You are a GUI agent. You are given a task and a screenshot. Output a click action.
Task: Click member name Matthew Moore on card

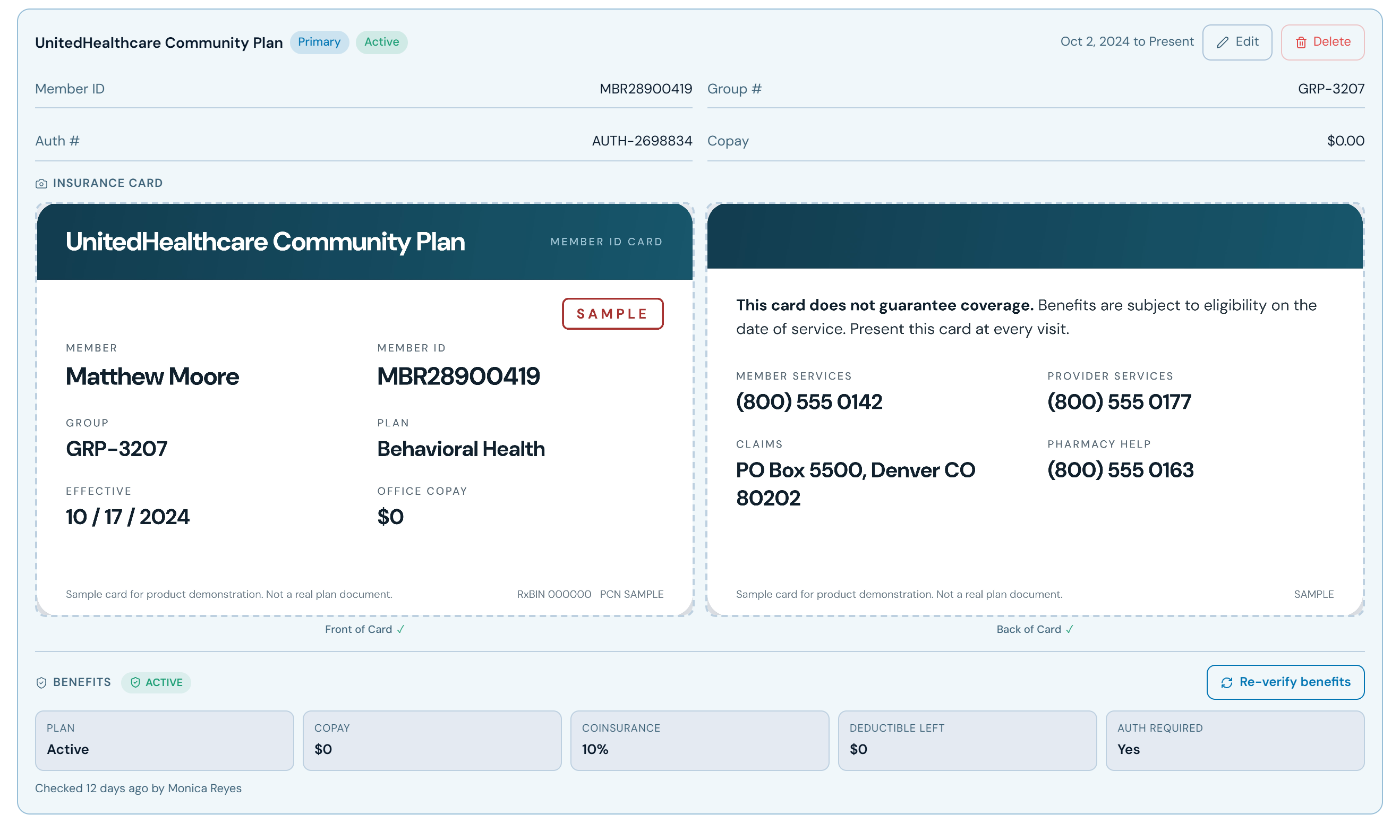(x=152, y=376)
